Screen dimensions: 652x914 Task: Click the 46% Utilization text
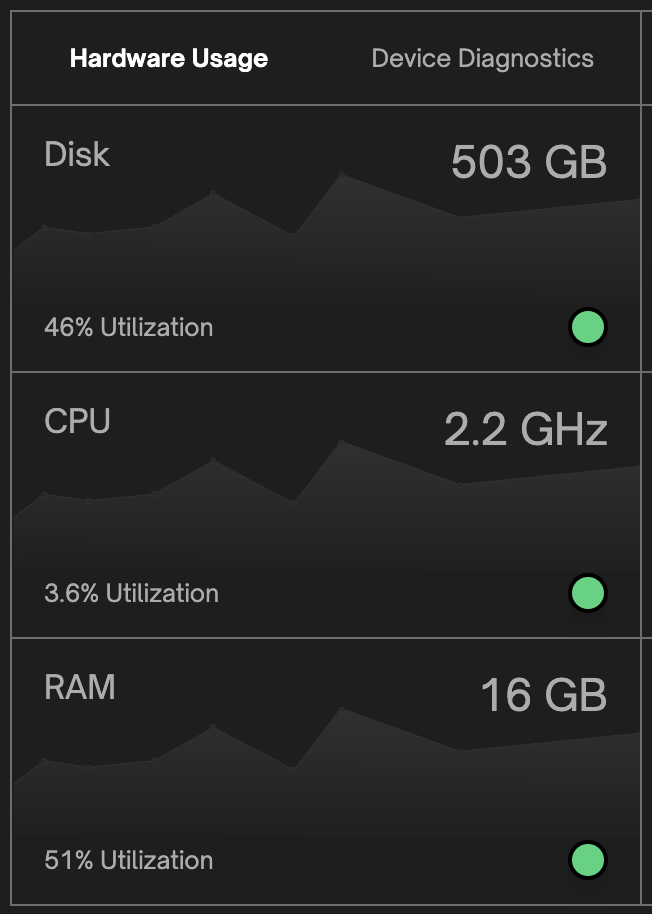coord(129,327)
